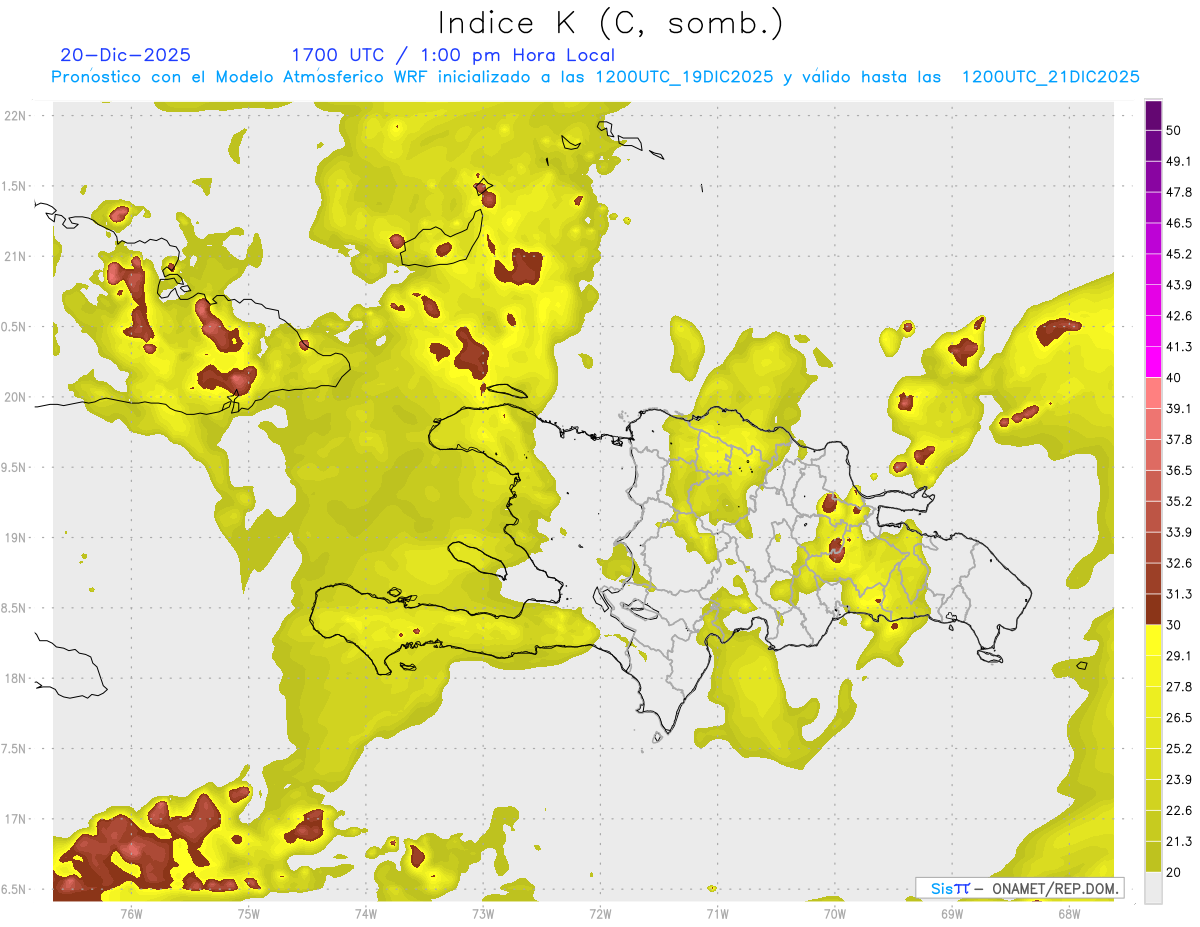This screenshot has width=1200, height=927.
Task: Click the "37.8" color bar label
Action: tap(1179, 440)
